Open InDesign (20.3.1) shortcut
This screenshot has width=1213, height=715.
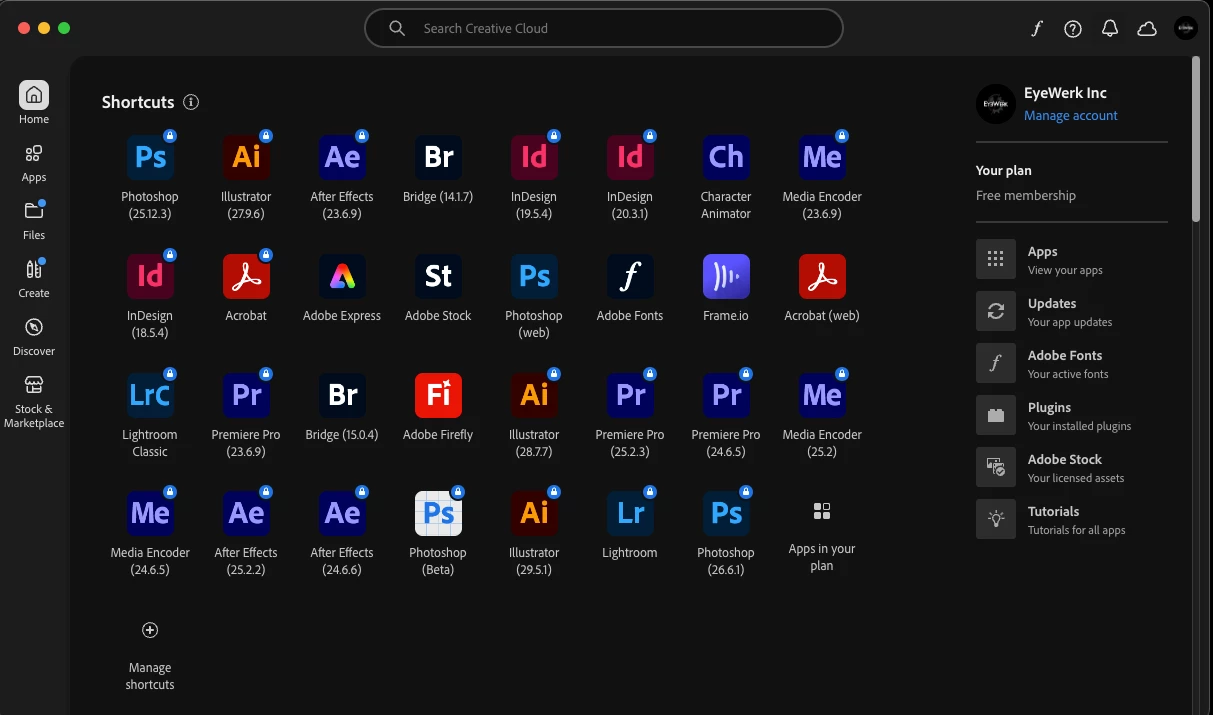(630, 157)
